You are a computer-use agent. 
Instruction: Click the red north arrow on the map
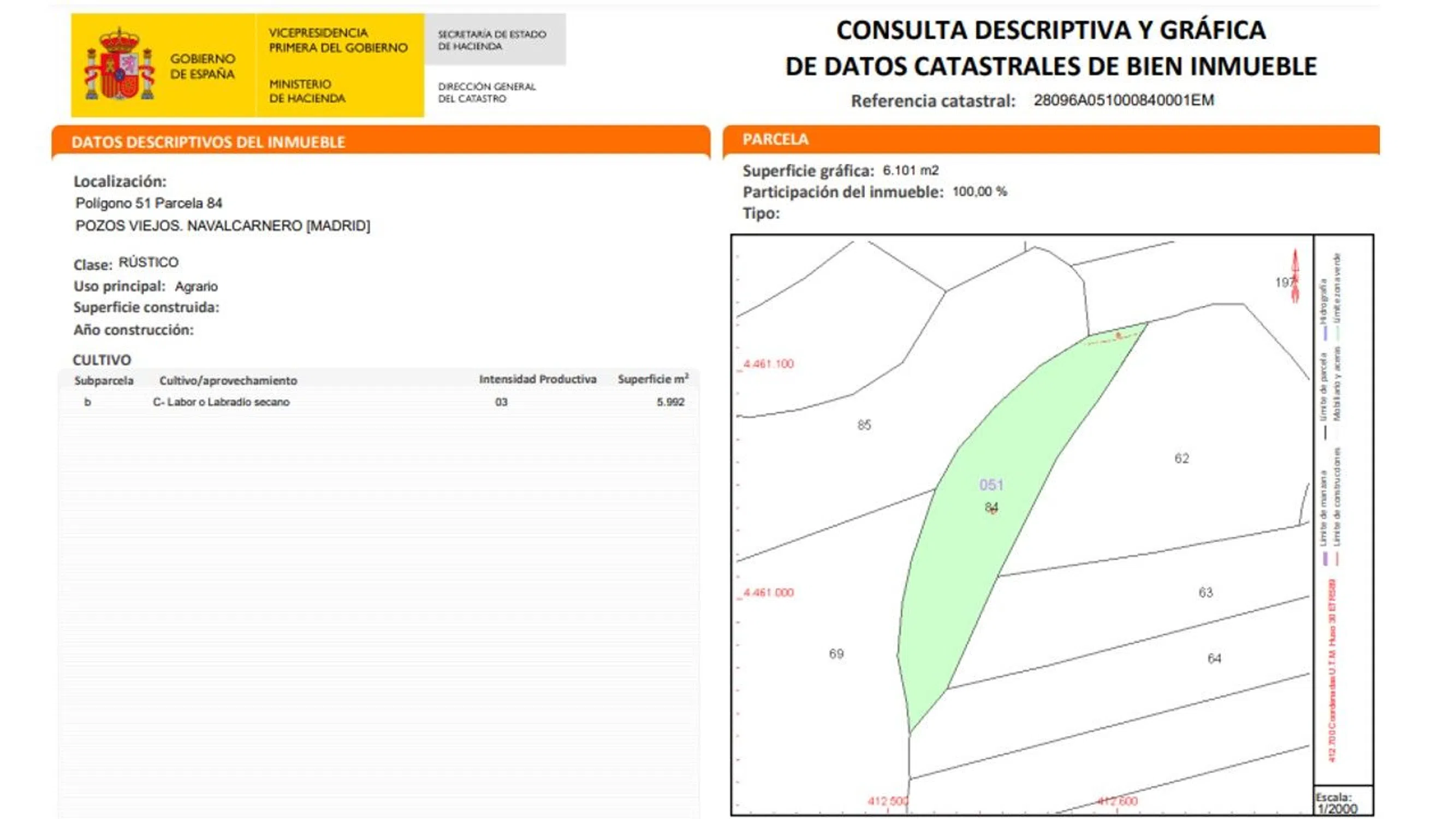coord(1295,276)
